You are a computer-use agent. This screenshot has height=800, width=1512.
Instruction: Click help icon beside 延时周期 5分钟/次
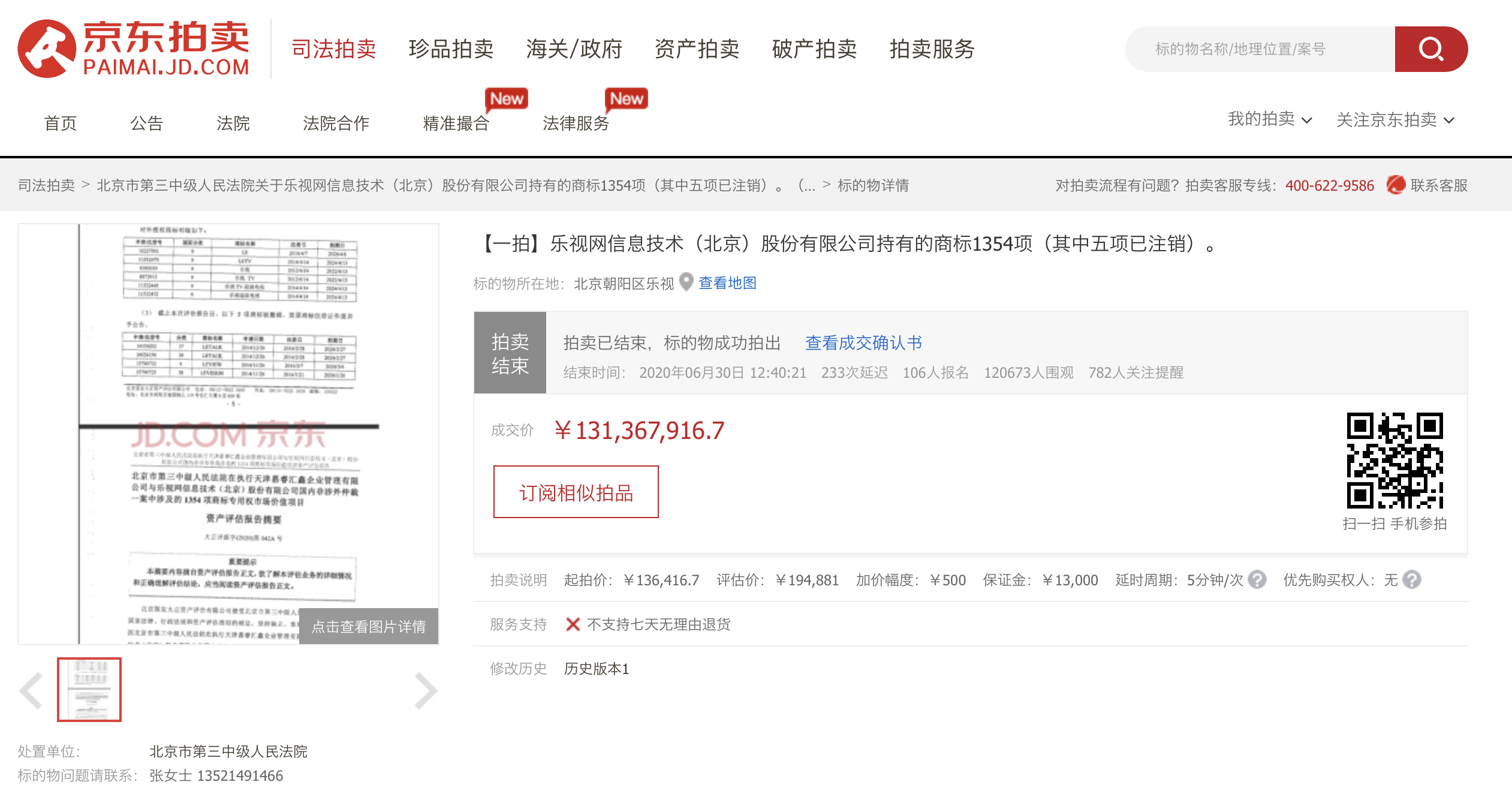point(1257,580)
